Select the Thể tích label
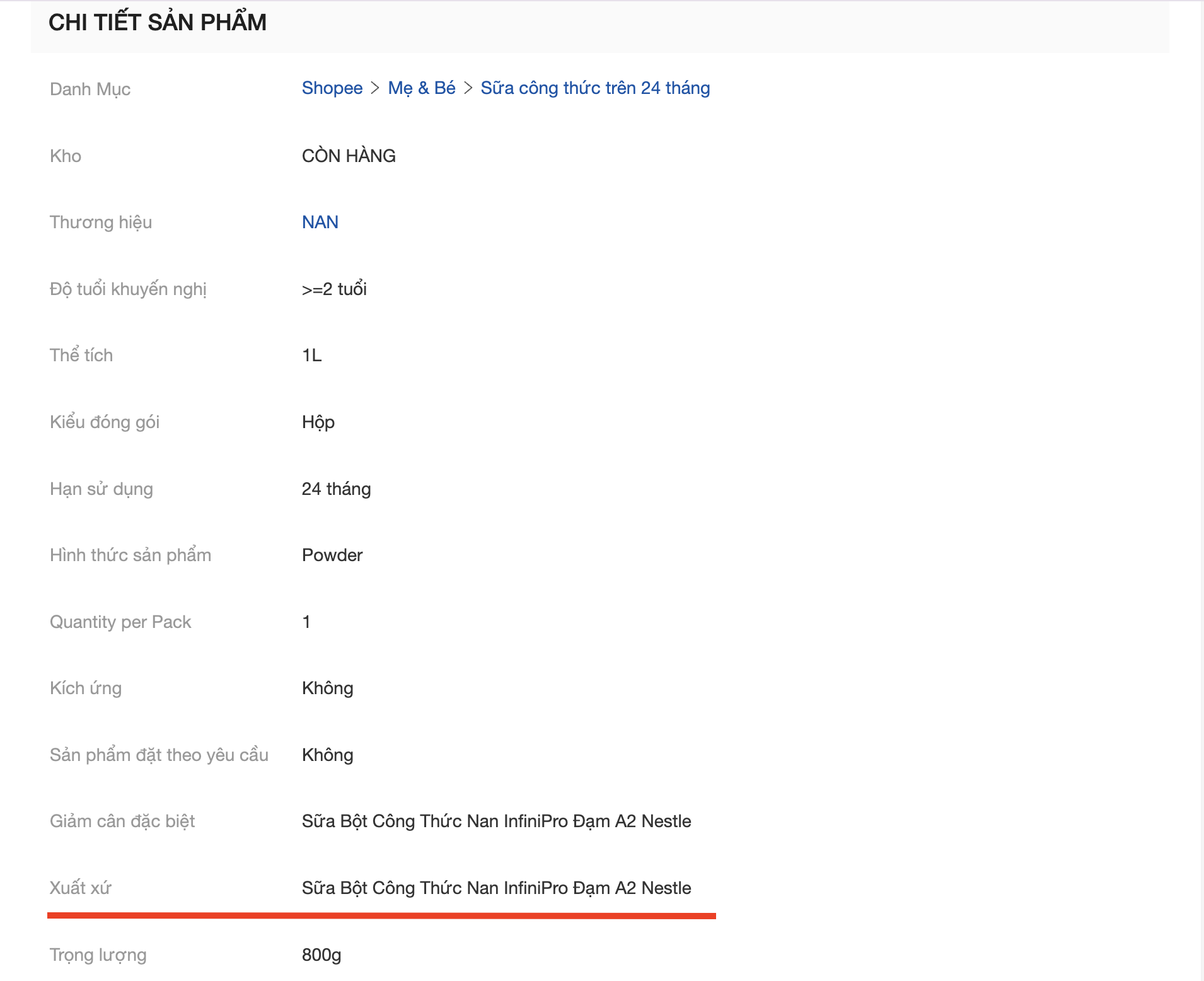The image size is (1204, 981). point(81,355)
